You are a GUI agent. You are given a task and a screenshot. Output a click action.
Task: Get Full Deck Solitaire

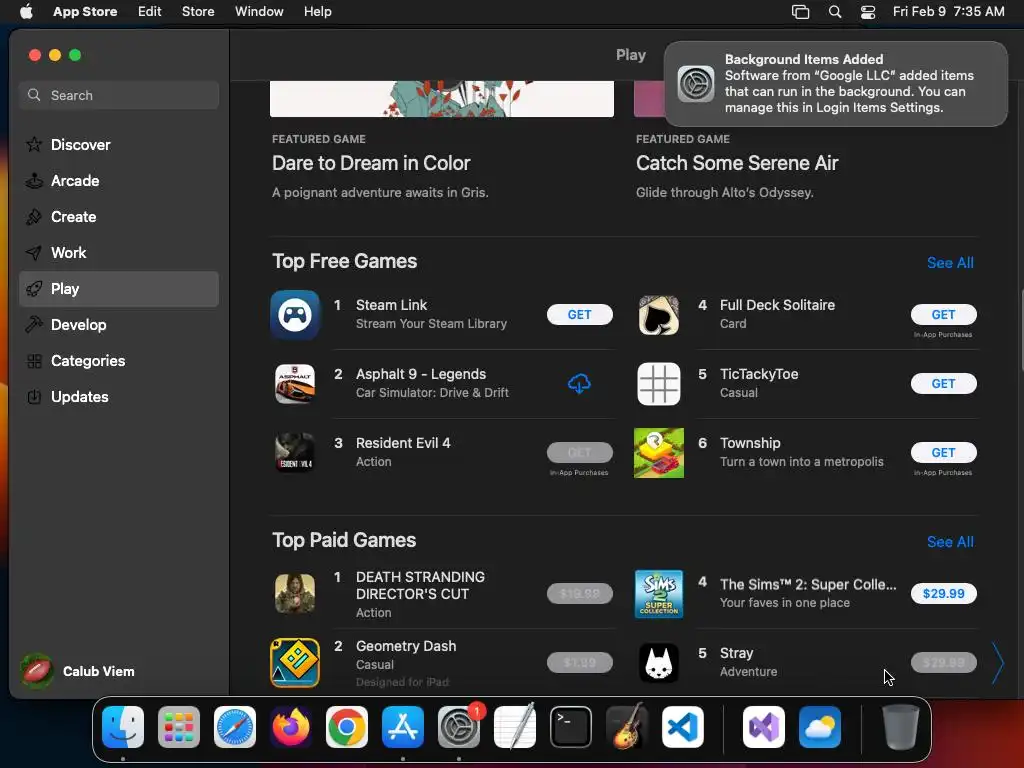[x=943, y=315]
